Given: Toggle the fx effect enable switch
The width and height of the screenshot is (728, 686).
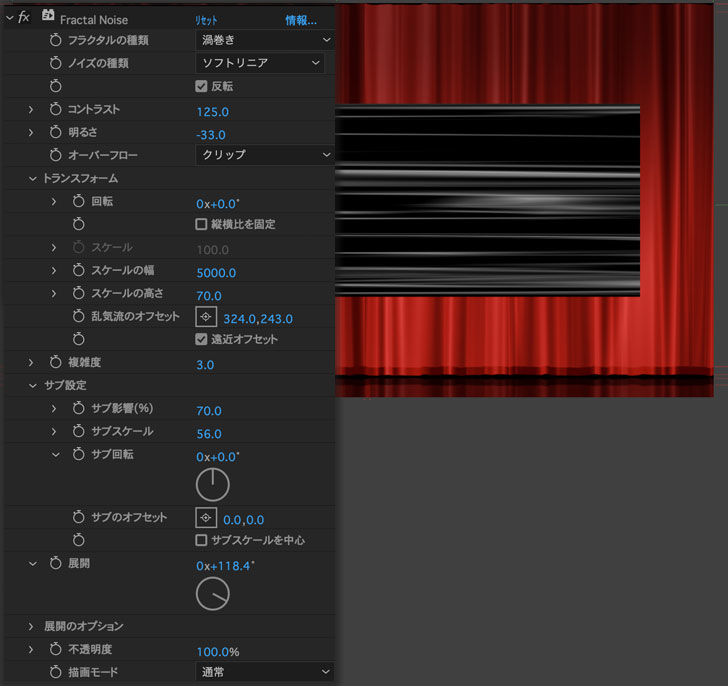Looking at the screenshot, I should (24, 18).
